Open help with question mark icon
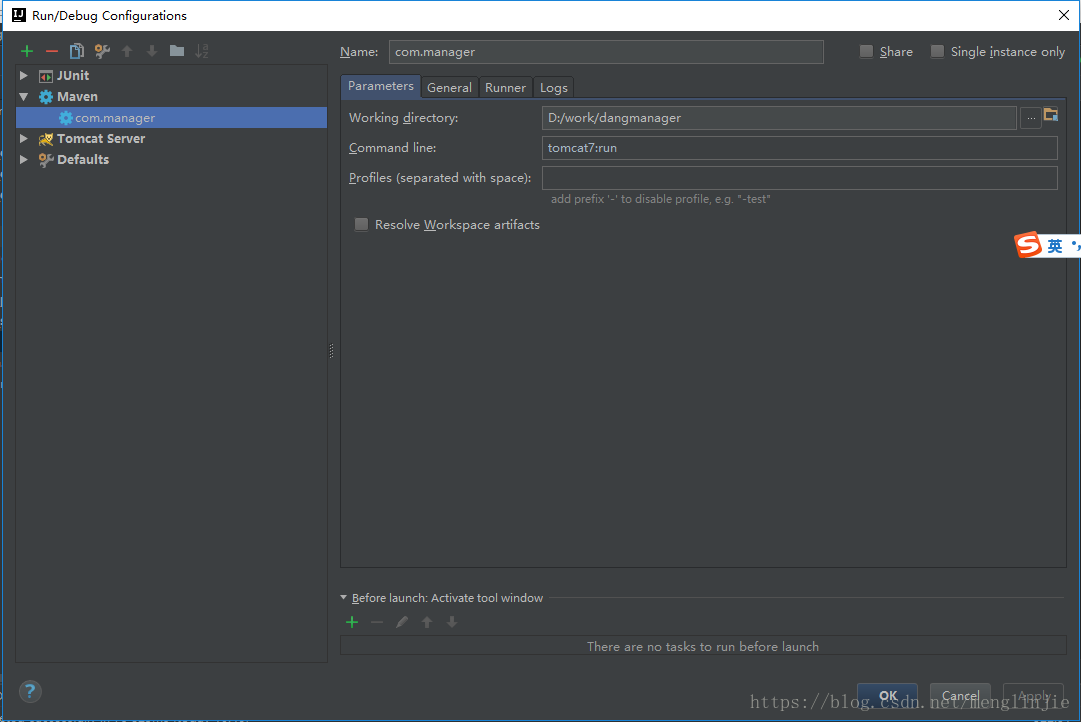1081x722 pixels. click(x=30, y=691)
